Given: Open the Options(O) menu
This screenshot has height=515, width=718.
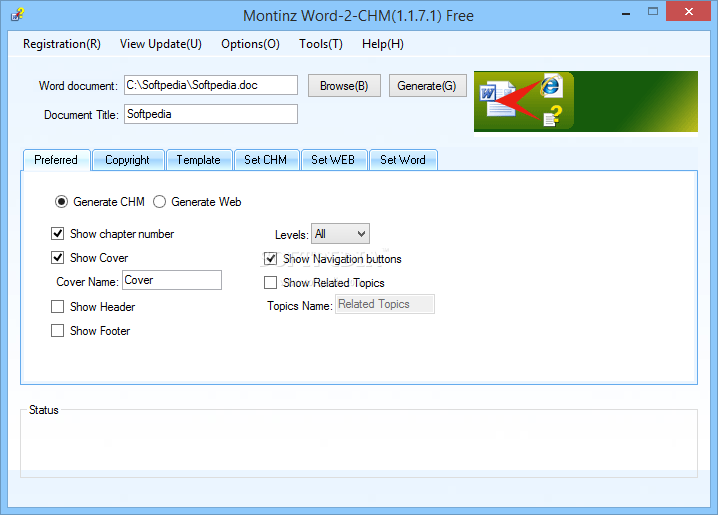Looking at the screenshot, I should (x=250, y=44).
